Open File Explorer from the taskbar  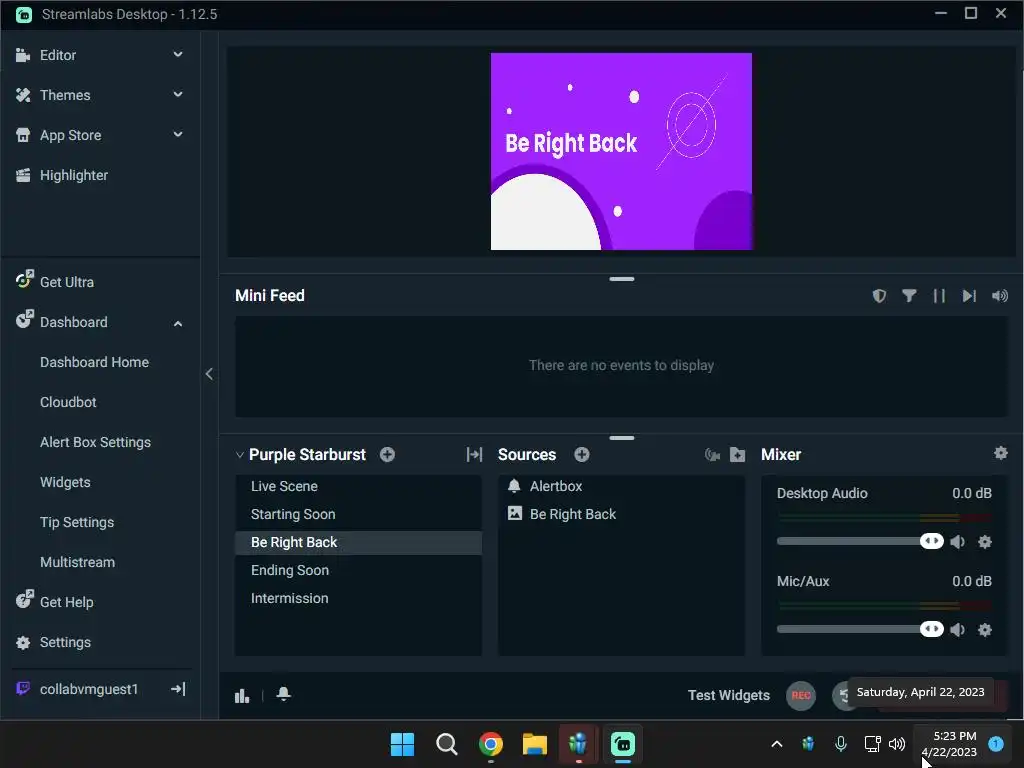[534, 744]
